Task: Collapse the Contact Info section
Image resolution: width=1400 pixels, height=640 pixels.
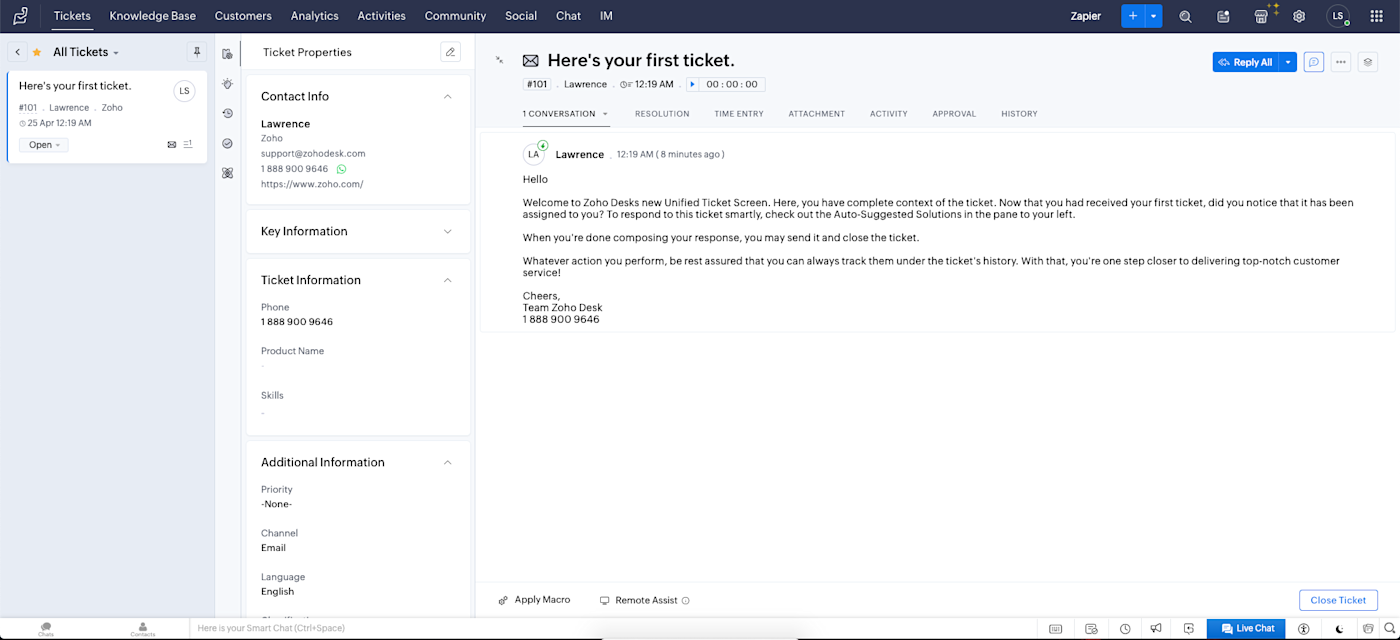Action: 448,96
